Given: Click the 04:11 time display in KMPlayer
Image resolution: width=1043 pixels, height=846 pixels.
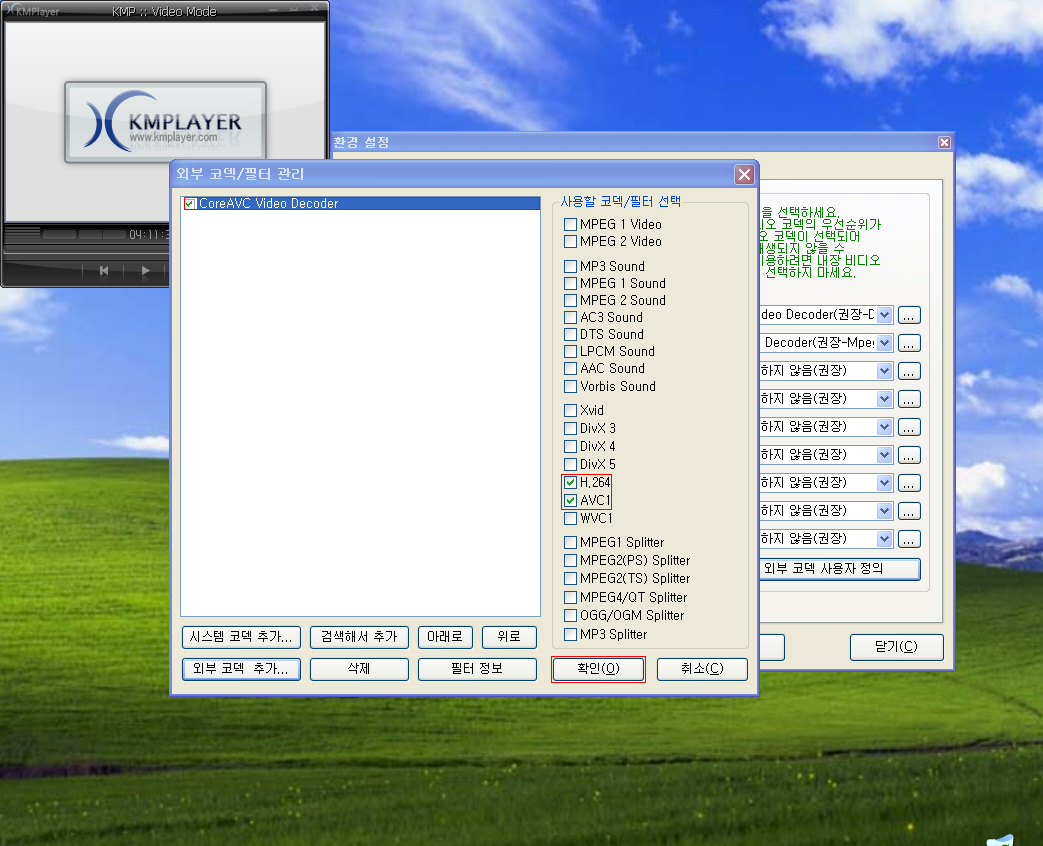Looking at the screenshot, I should (x=148, y=235).
